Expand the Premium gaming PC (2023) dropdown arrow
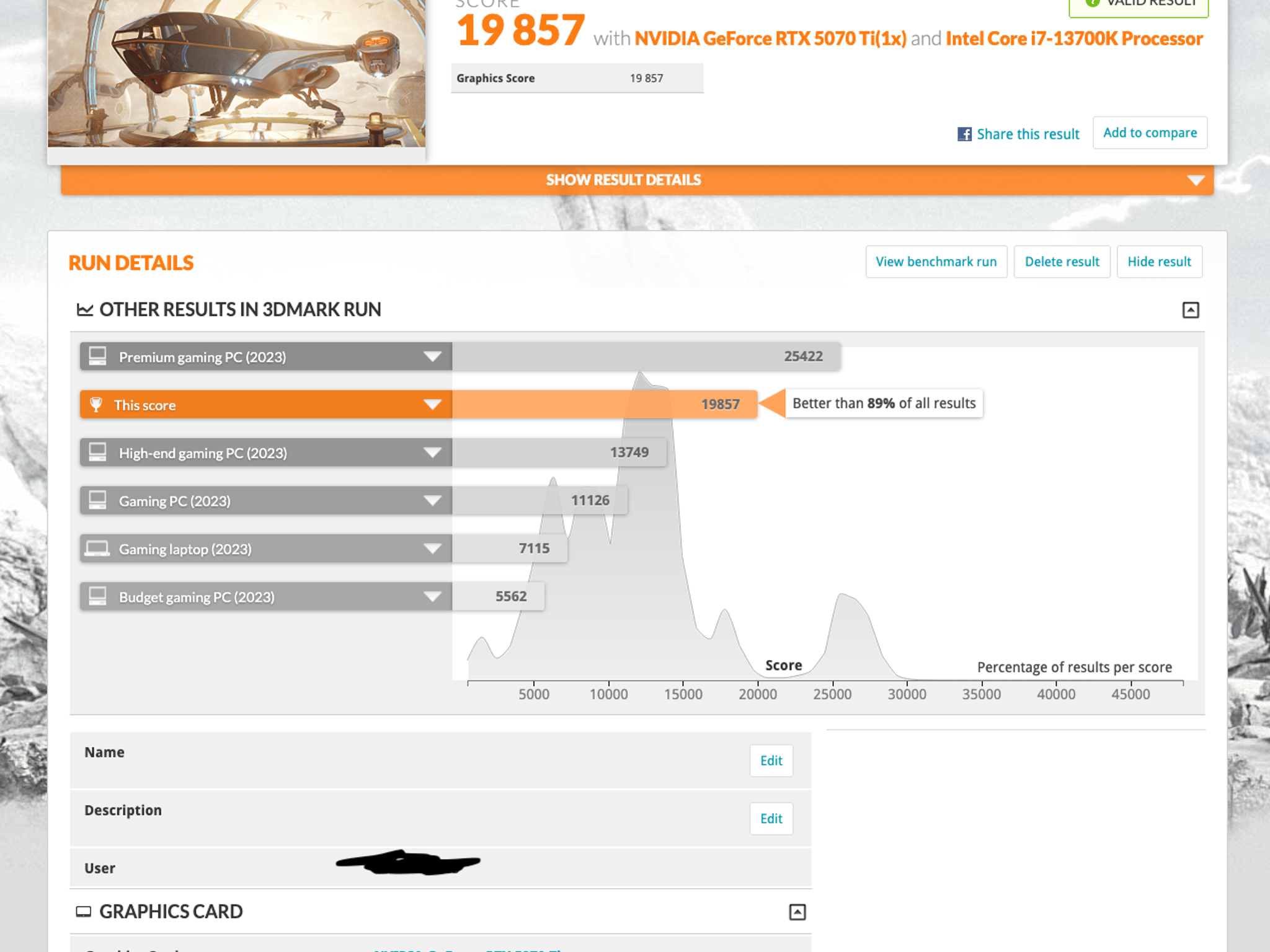1270x952 pixels. click(432, 356)
